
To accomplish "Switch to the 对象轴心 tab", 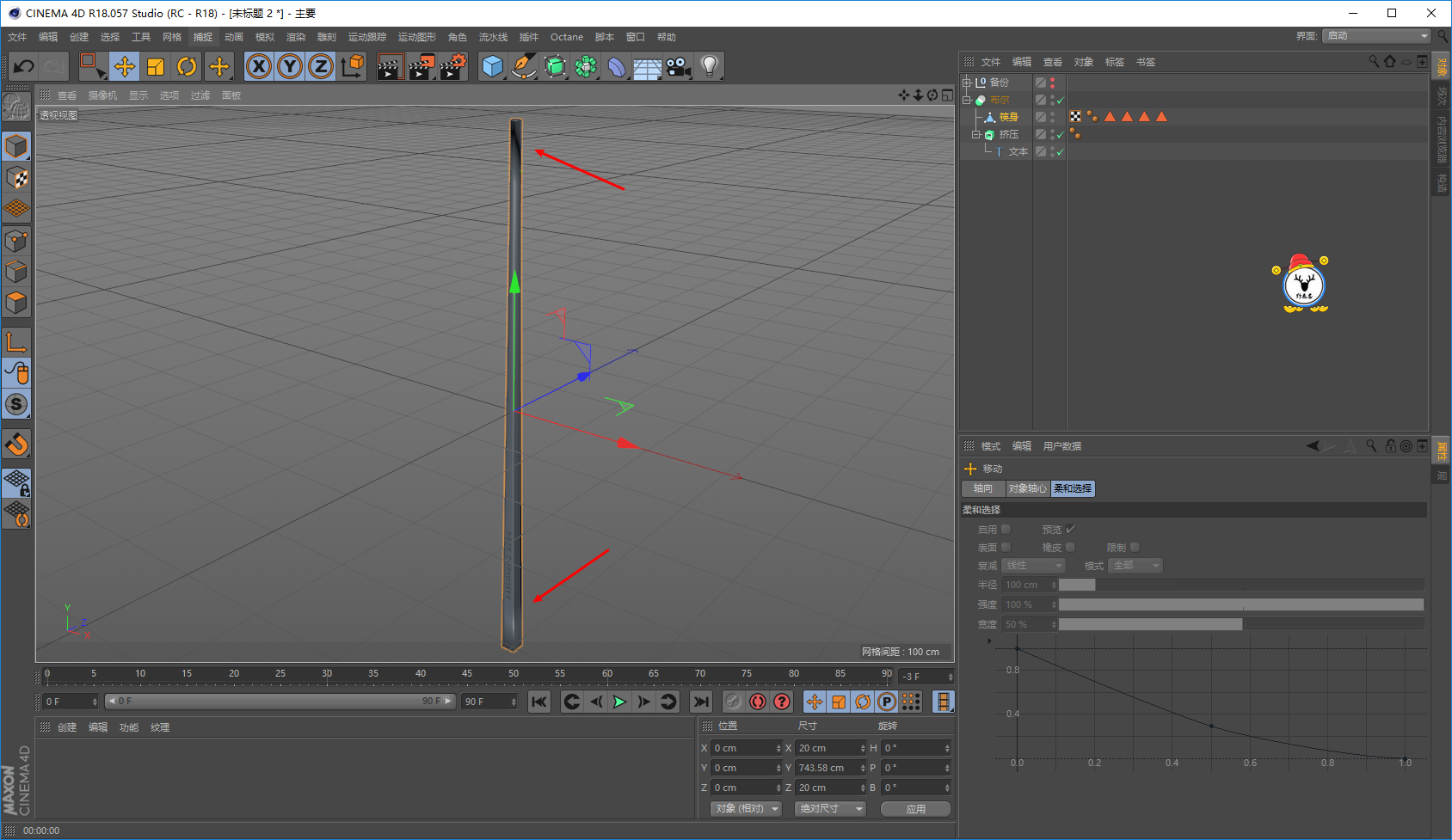I will (1028, 488).
